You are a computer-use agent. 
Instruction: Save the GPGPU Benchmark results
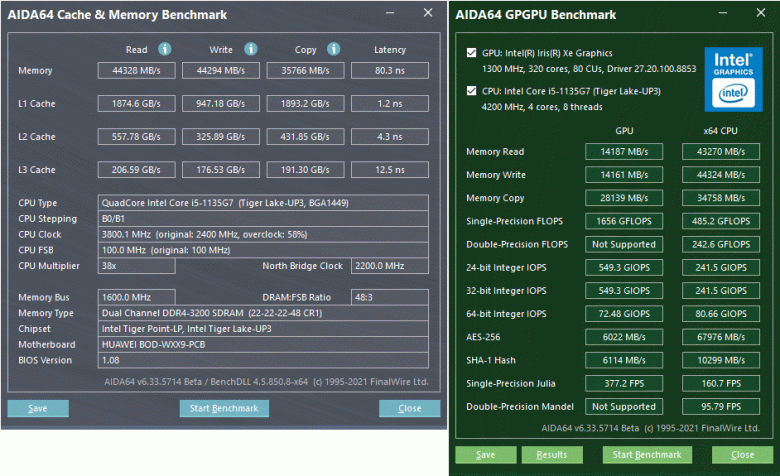[x=485, y=455]
